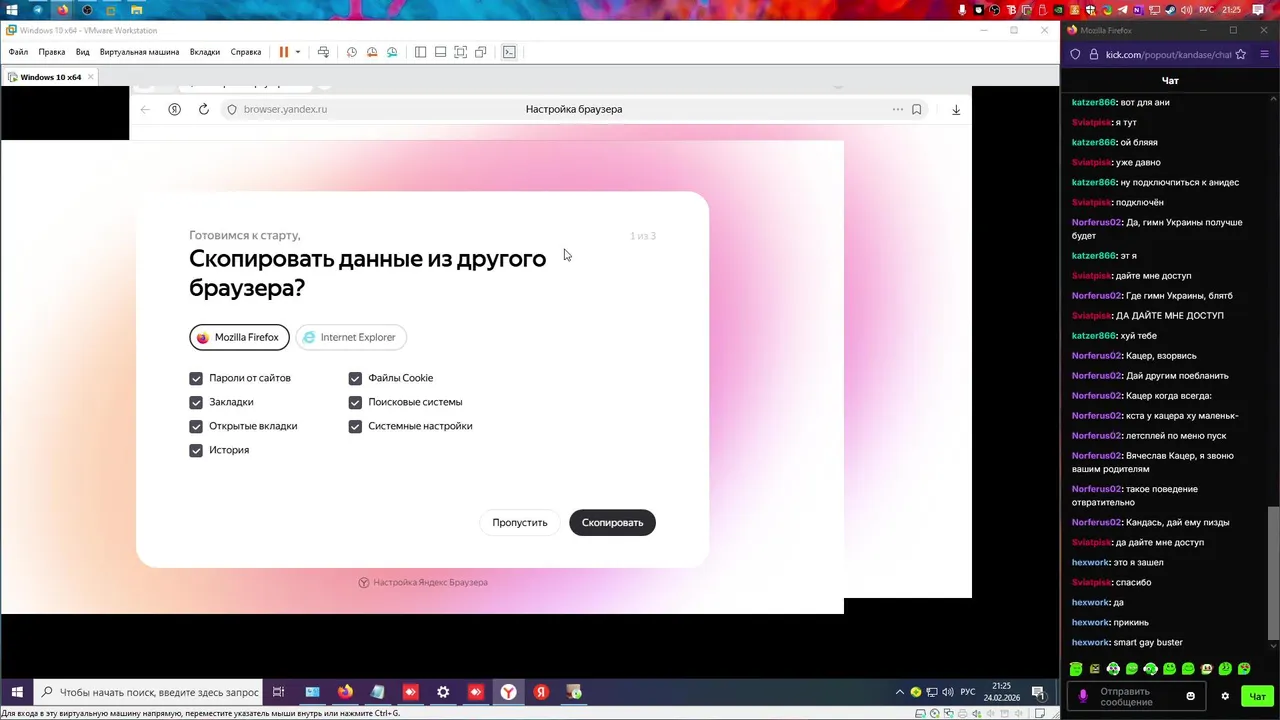Click hexwork username in 'smart gay buster' message
This screenshot has width=1280, height=720.
pyautogui.click(x=1090, y=643)
